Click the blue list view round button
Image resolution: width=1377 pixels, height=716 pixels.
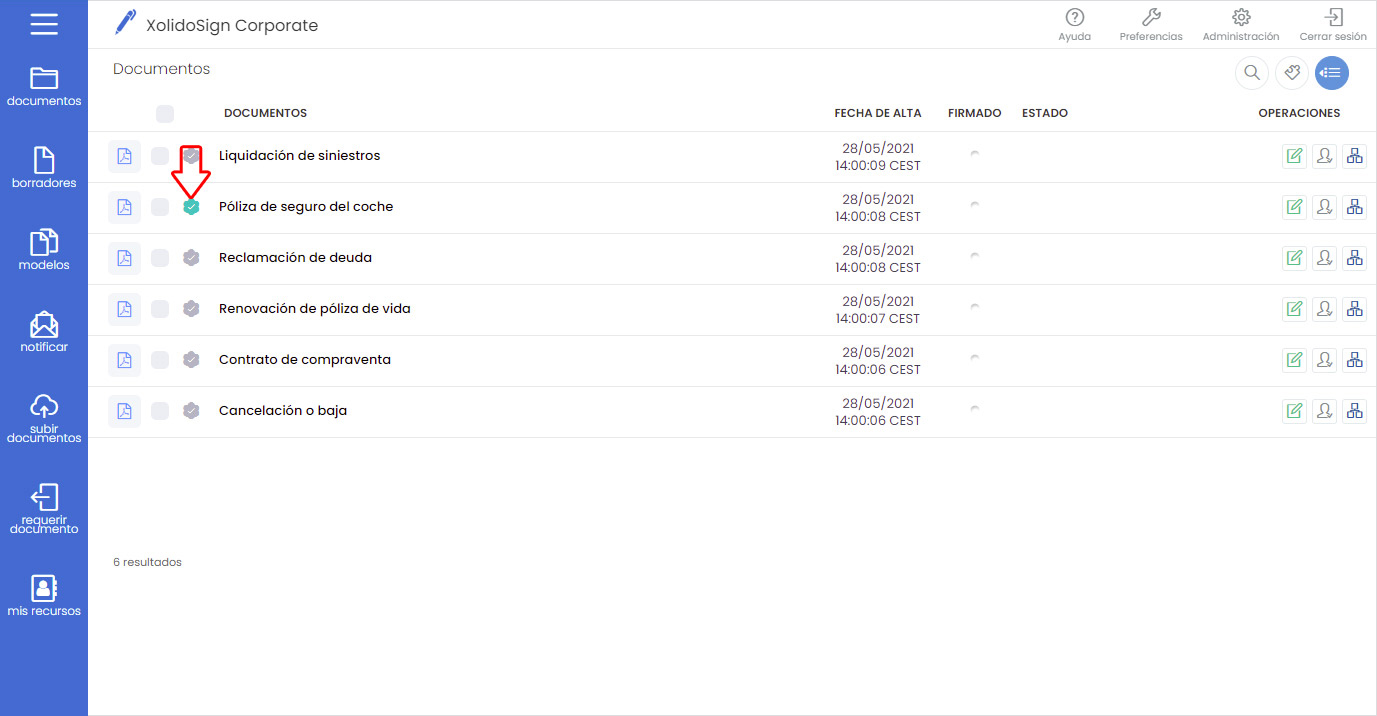pyautogui.click(x=1331, y=73)
